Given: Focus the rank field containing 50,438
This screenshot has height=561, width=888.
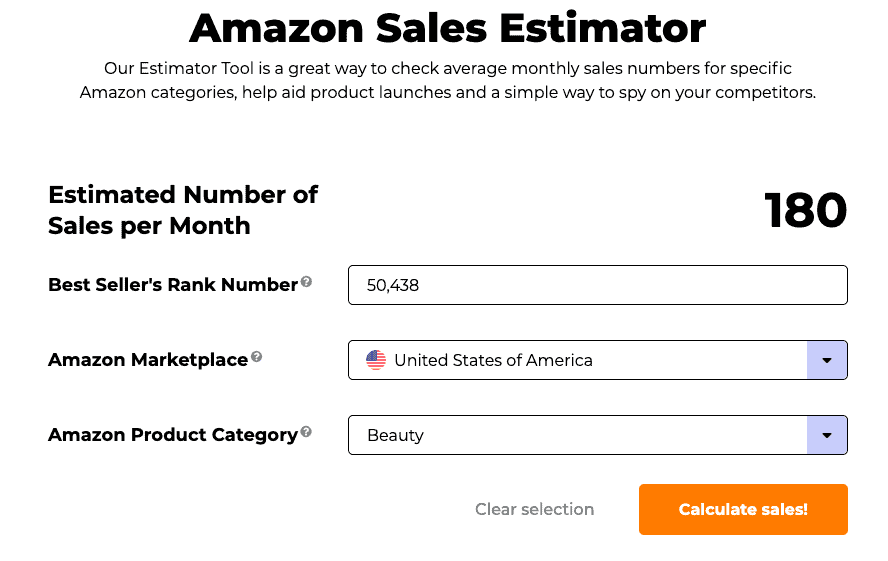Looking at the screenshot, I should [x=598, y=285].
